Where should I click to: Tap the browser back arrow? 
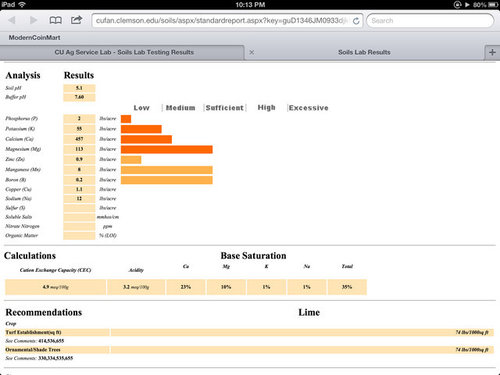[12, 20]
